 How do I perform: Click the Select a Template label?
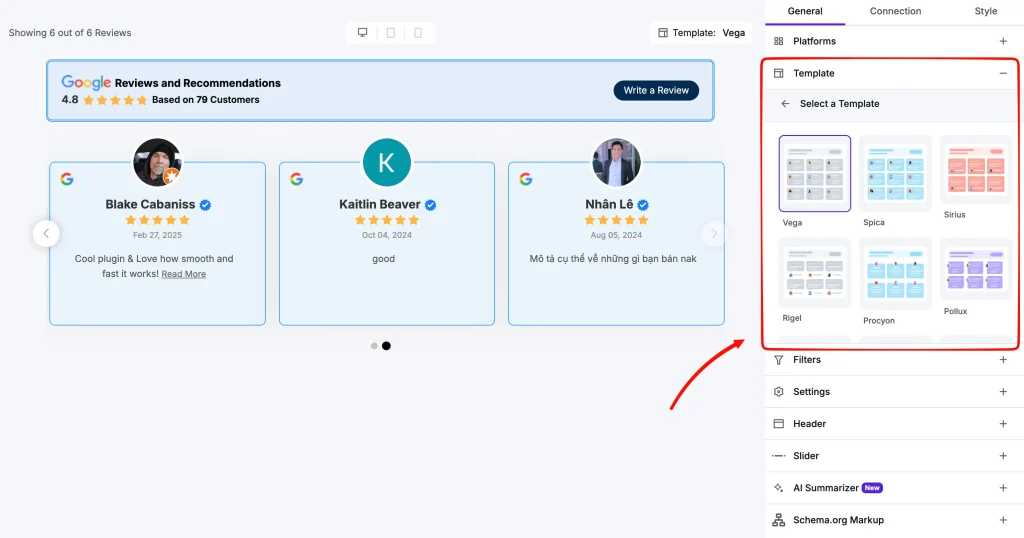840,104
